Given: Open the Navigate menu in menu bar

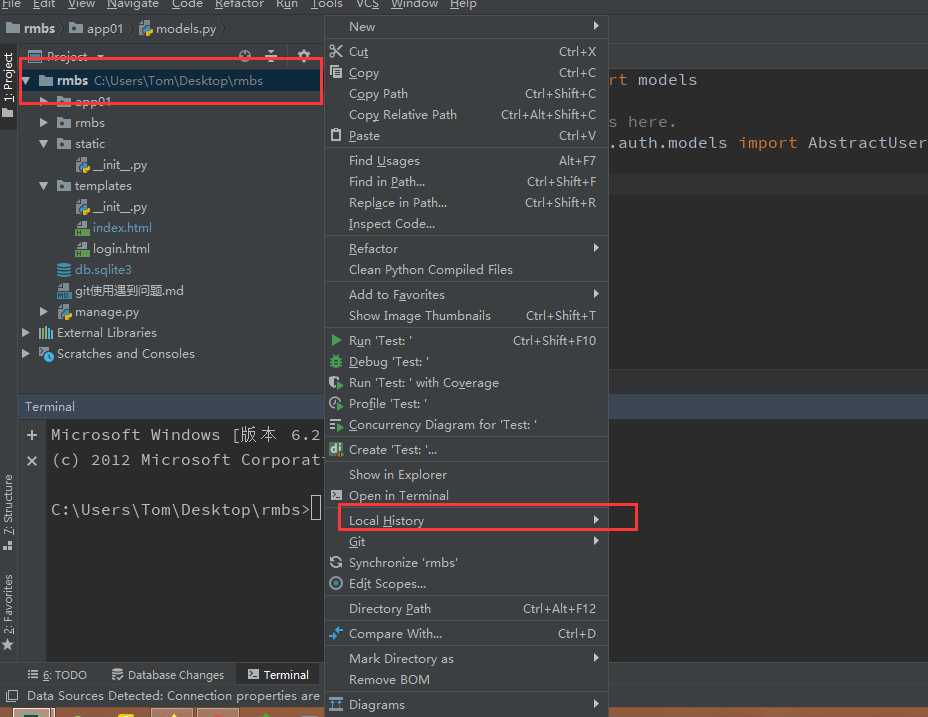Looking at the screenshot, I should pyautogui.click(x=133, y=4).
